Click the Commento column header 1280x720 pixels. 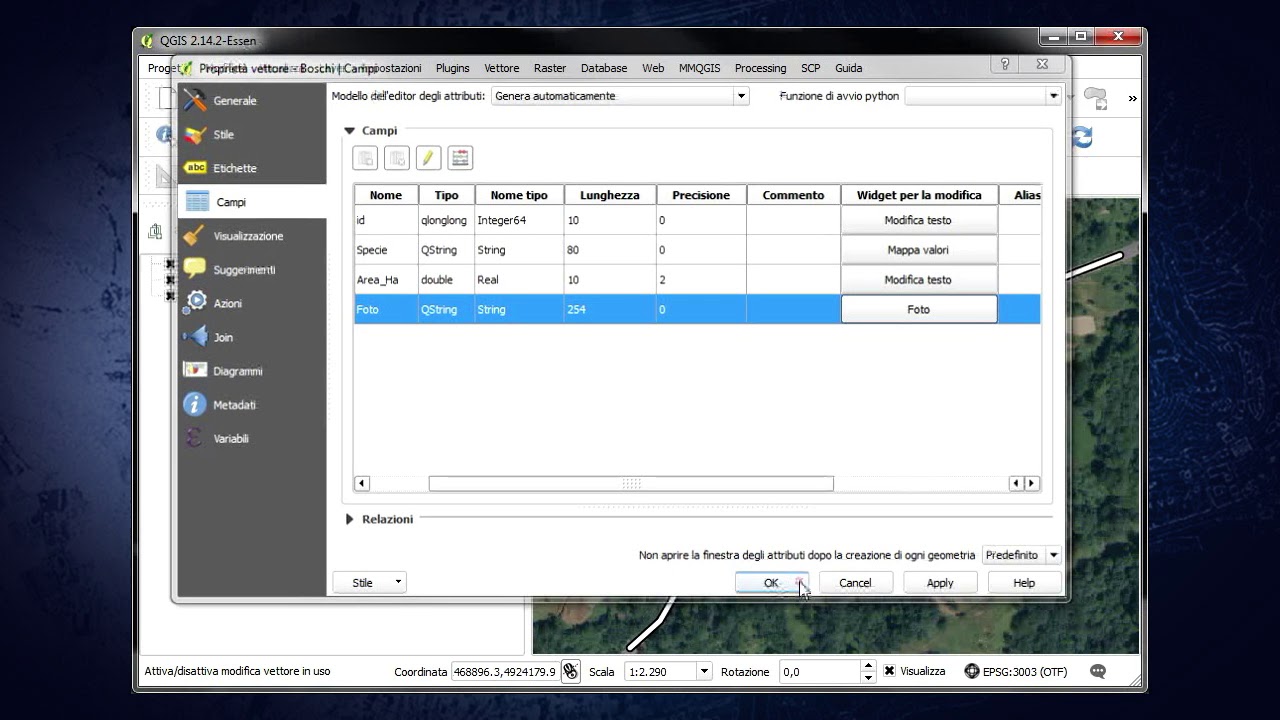793,195
